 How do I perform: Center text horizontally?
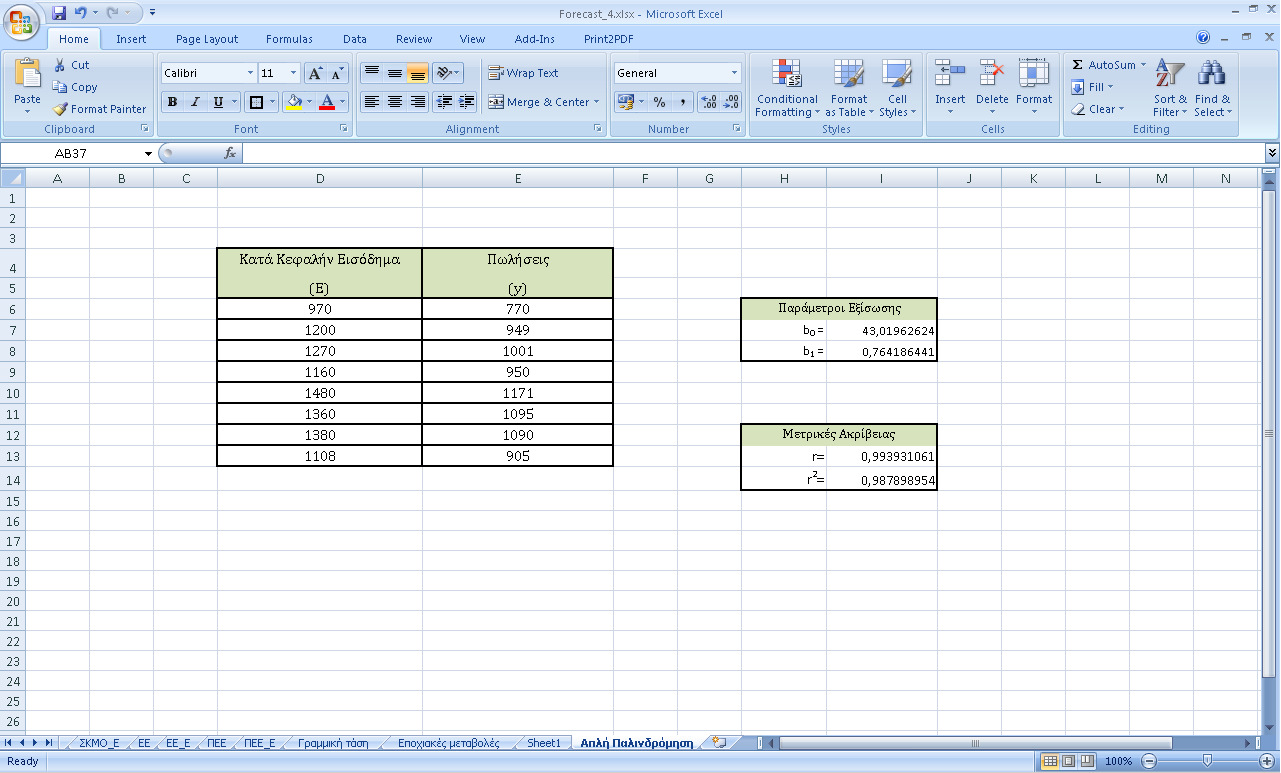pyautogui.click(x=395, y=102)
